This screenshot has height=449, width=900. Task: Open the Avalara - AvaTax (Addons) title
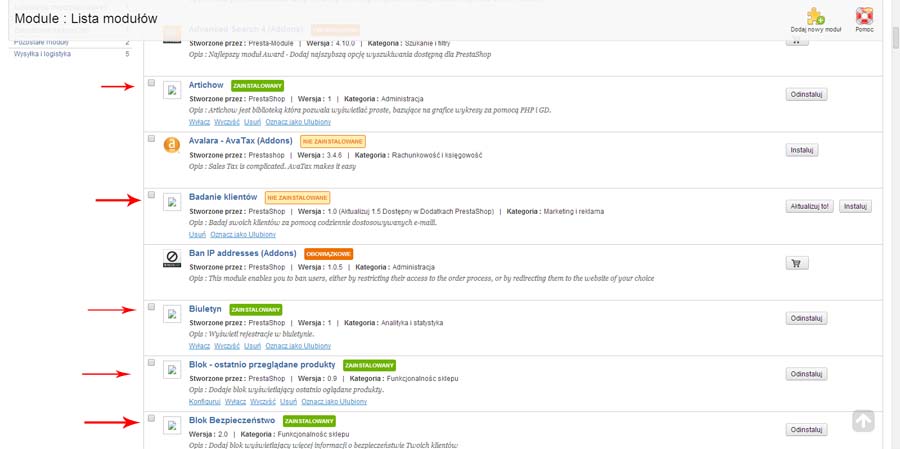(x=240, y=141)
